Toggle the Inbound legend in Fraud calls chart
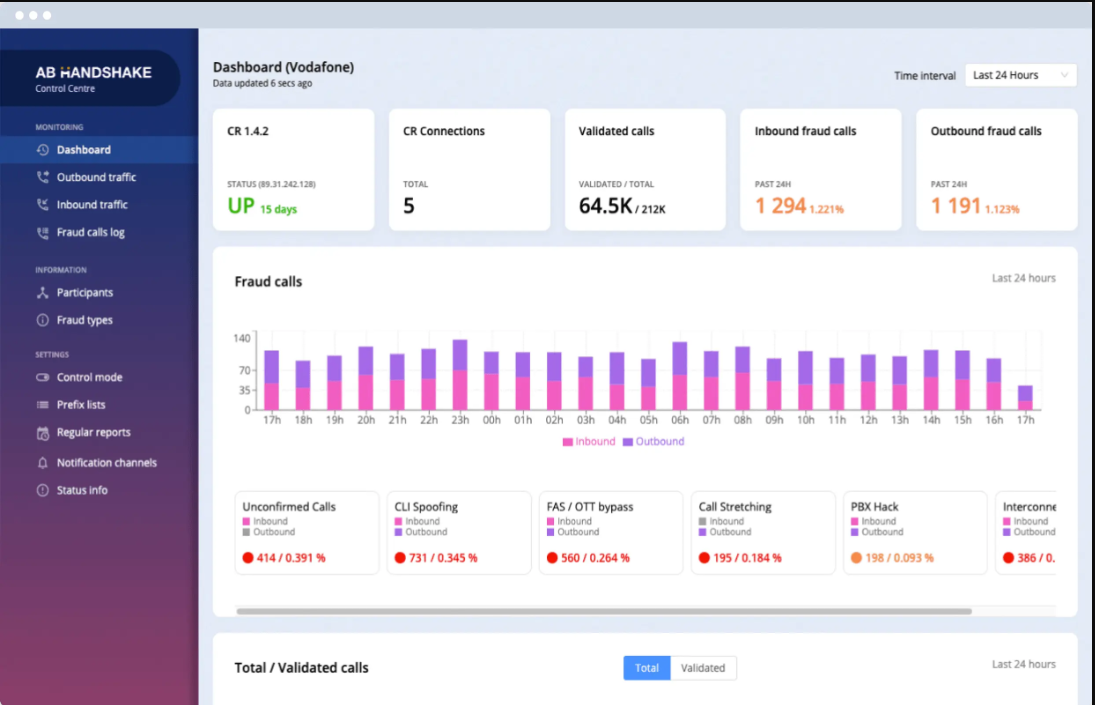This screenshot has height=705, width=1095. [x=589, y=442]
